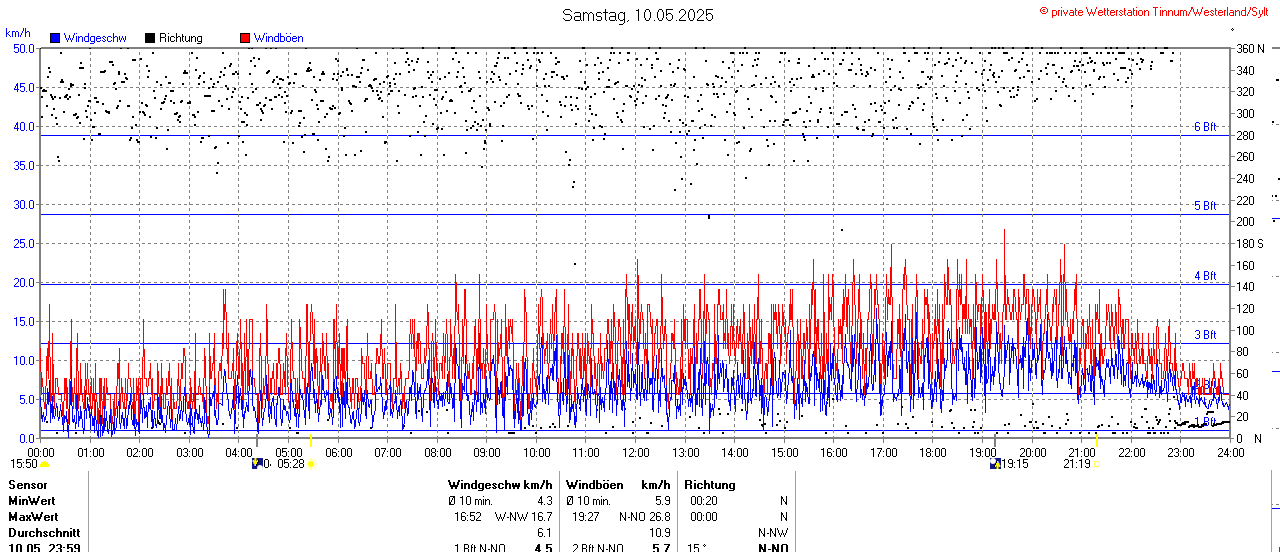Click the moon icon beside 19:15
Screen dimensions: 1280x552
click(x=996, y=464)
